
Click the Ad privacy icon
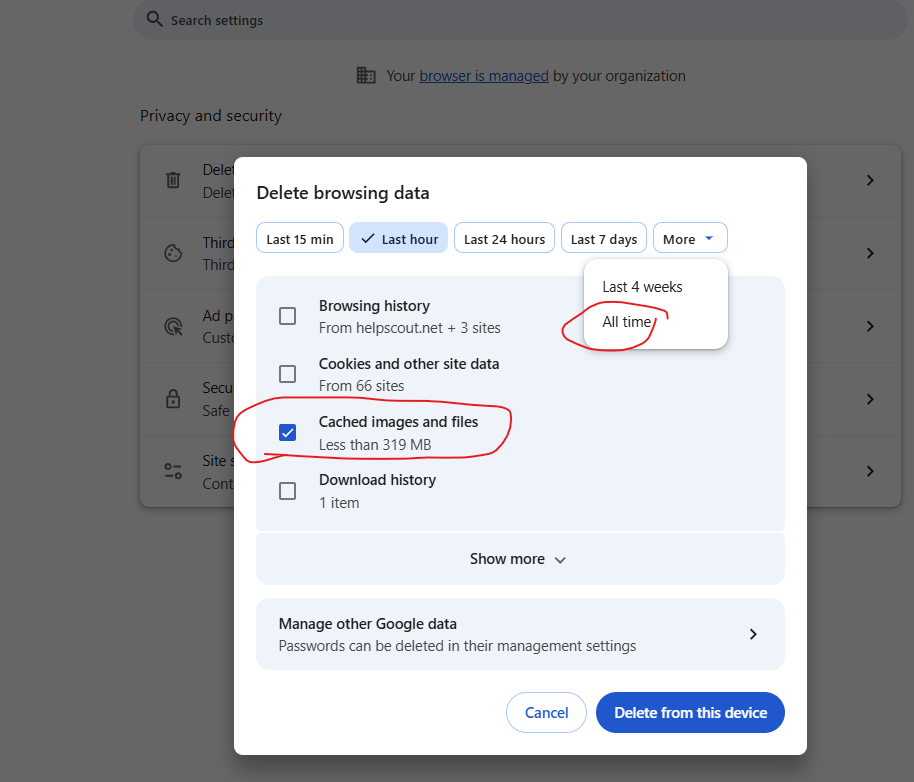173,326
